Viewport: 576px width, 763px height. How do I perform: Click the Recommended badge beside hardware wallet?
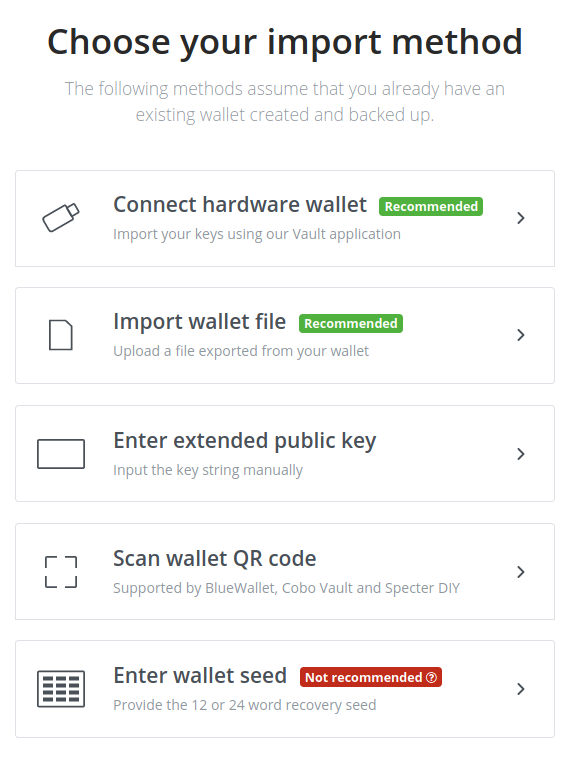(431, 206)
